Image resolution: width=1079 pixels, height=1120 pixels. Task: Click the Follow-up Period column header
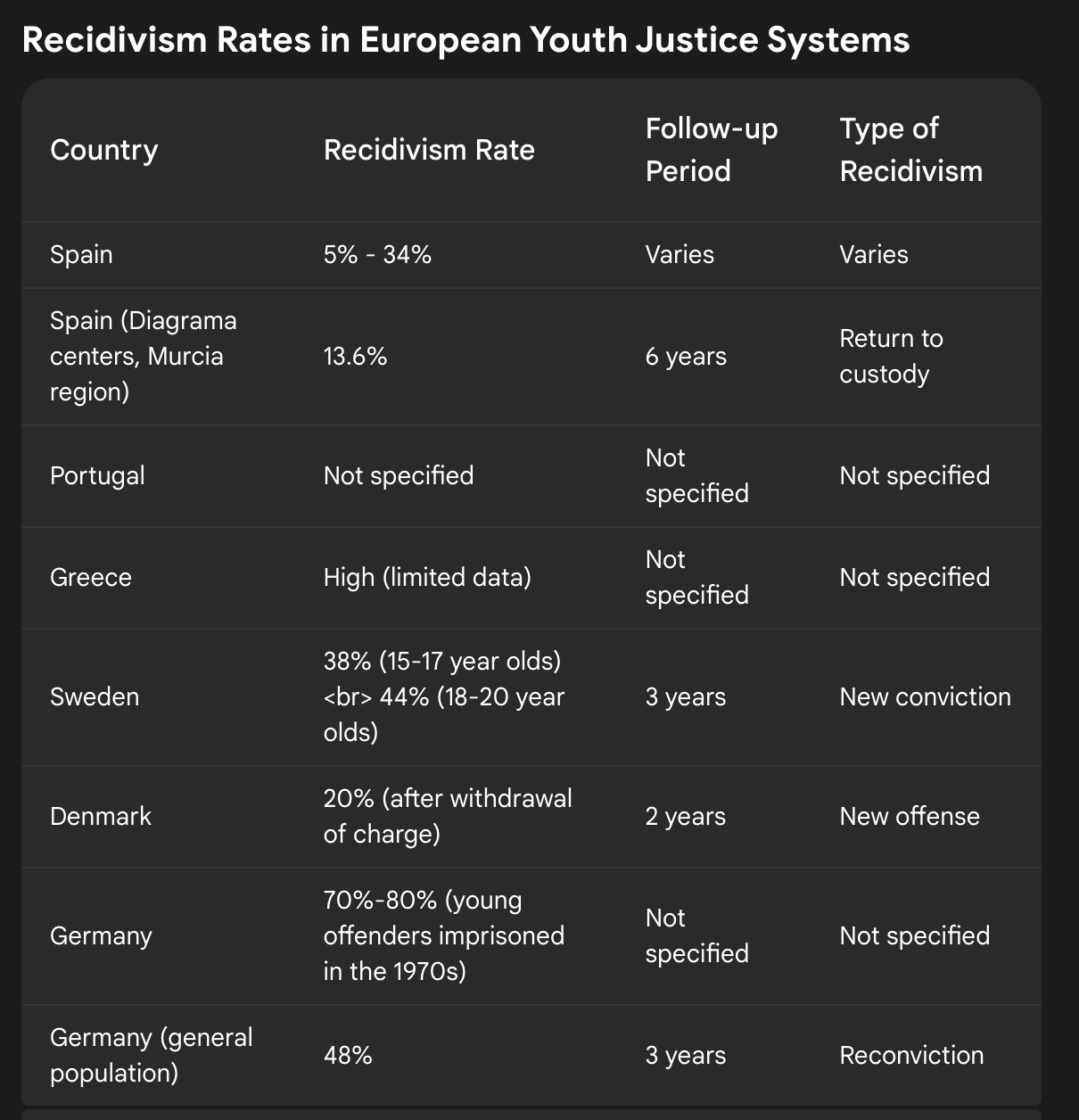pos(711,150)
